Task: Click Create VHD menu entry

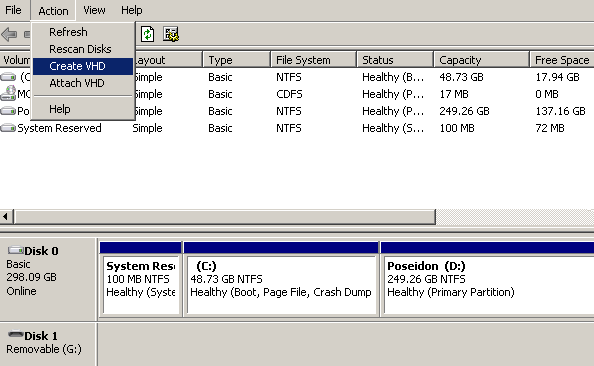Action: coord(83,66)
